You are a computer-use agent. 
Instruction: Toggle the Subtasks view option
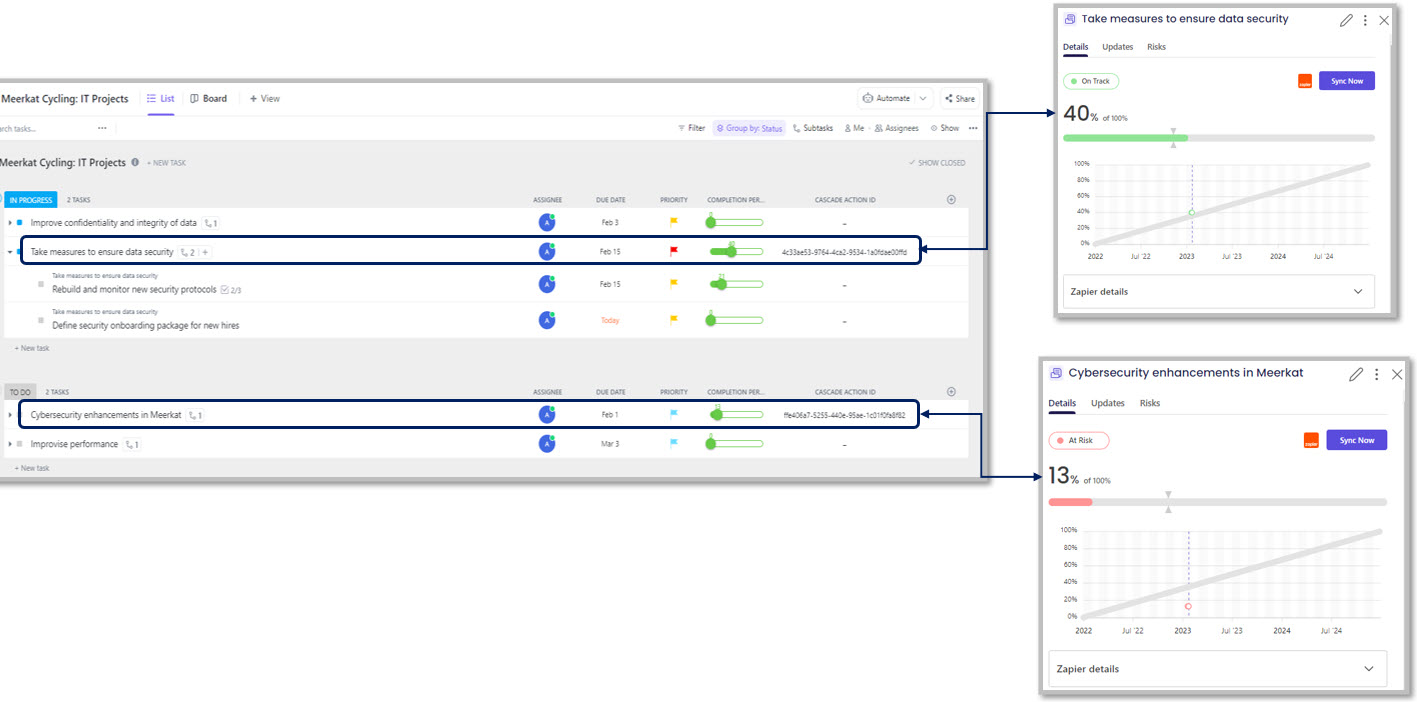click(x=812, y=128)
